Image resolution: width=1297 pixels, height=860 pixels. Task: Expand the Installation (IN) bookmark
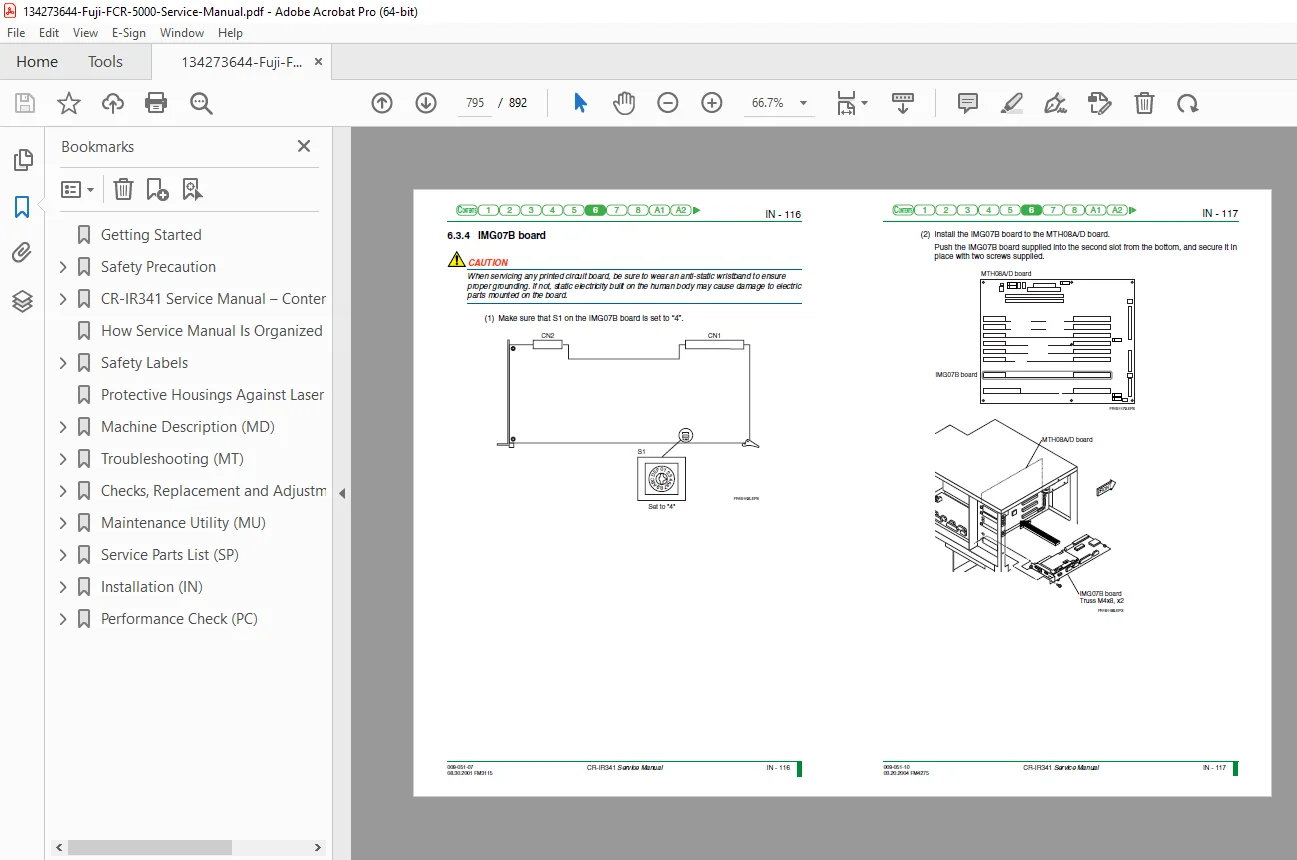pyautogui.click(x=63, y=587)
